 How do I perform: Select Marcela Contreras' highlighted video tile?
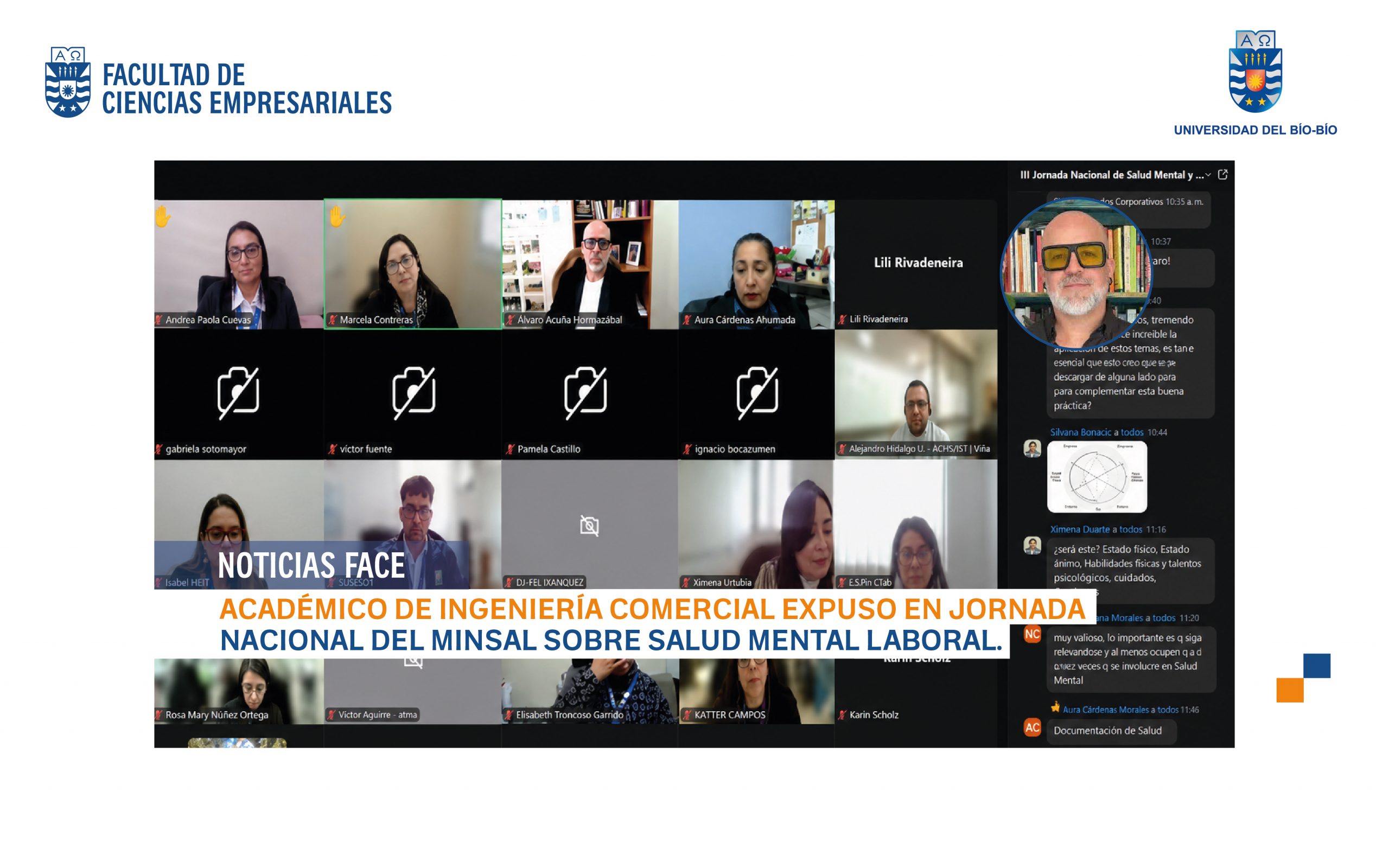click(x=413, y=264)
